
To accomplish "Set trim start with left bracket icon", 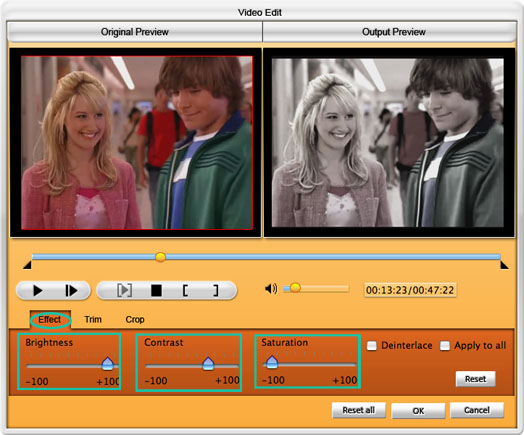I will click(185, 290).
